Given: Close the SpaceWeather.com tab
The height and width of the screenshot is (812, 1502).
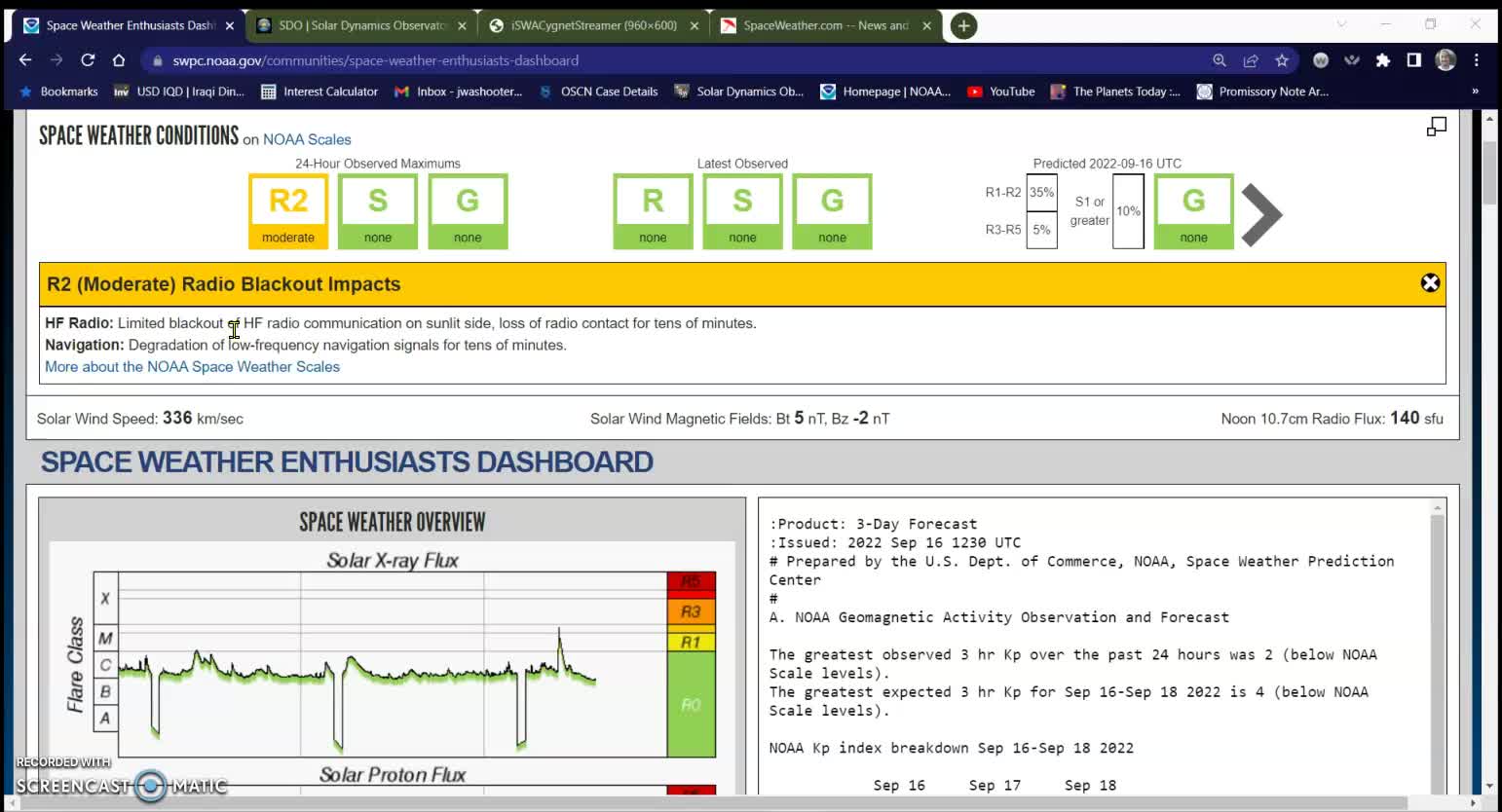Looking at the screenshot, I should pos(926,26).
